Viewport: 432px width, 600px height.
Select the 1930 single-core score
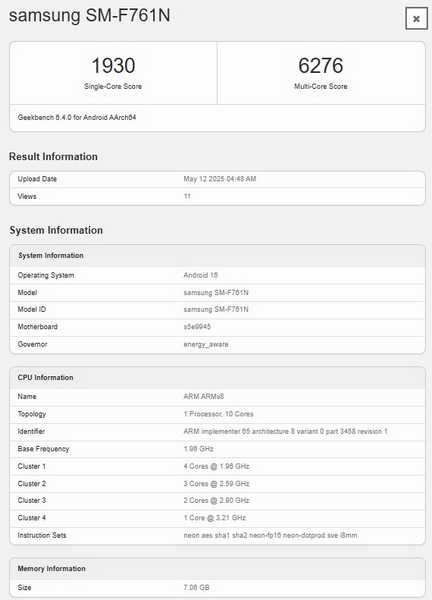(113, 65)
